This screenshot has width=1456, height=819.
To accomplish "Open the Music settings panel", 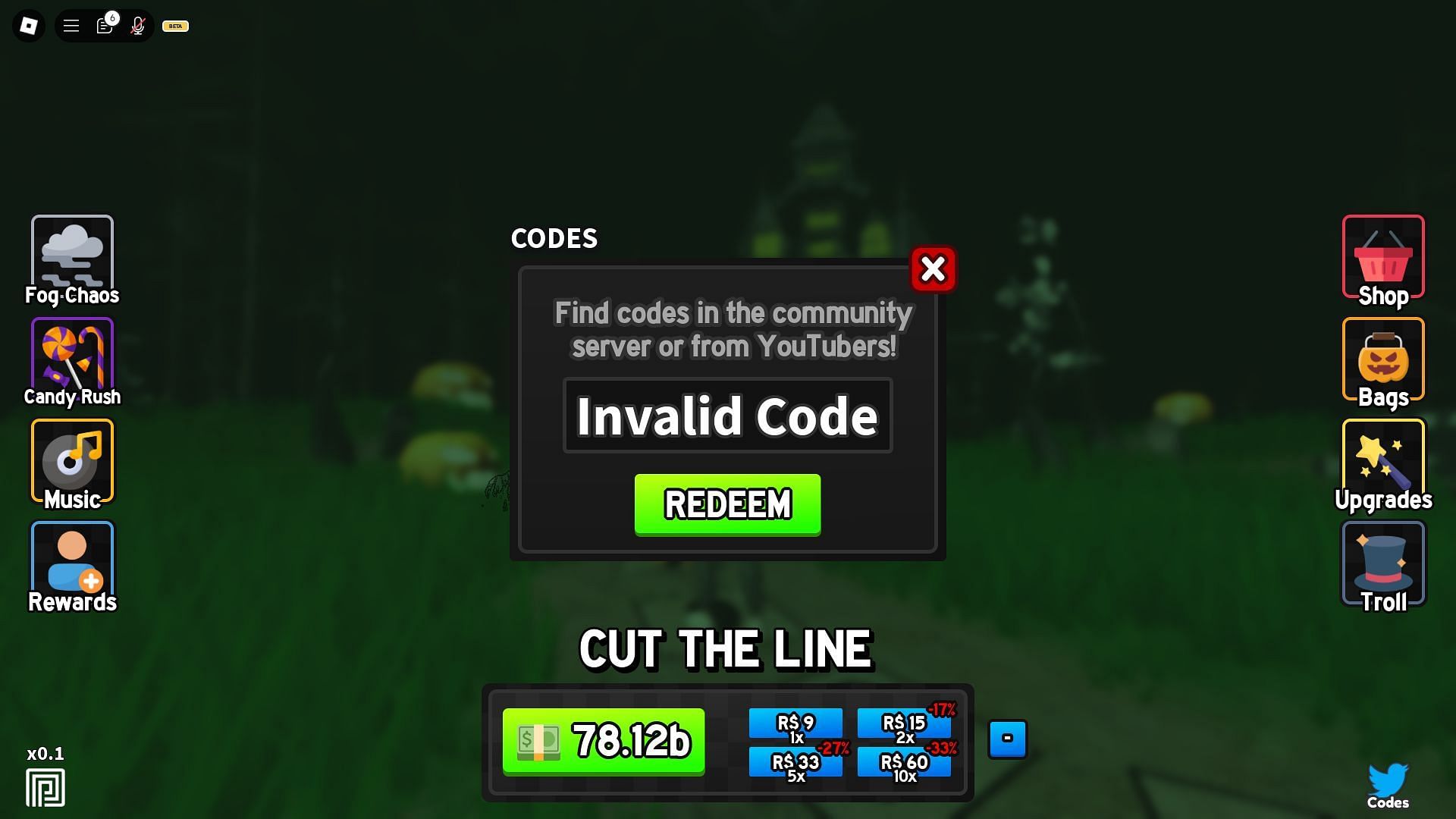I will [x=73, y=462].
